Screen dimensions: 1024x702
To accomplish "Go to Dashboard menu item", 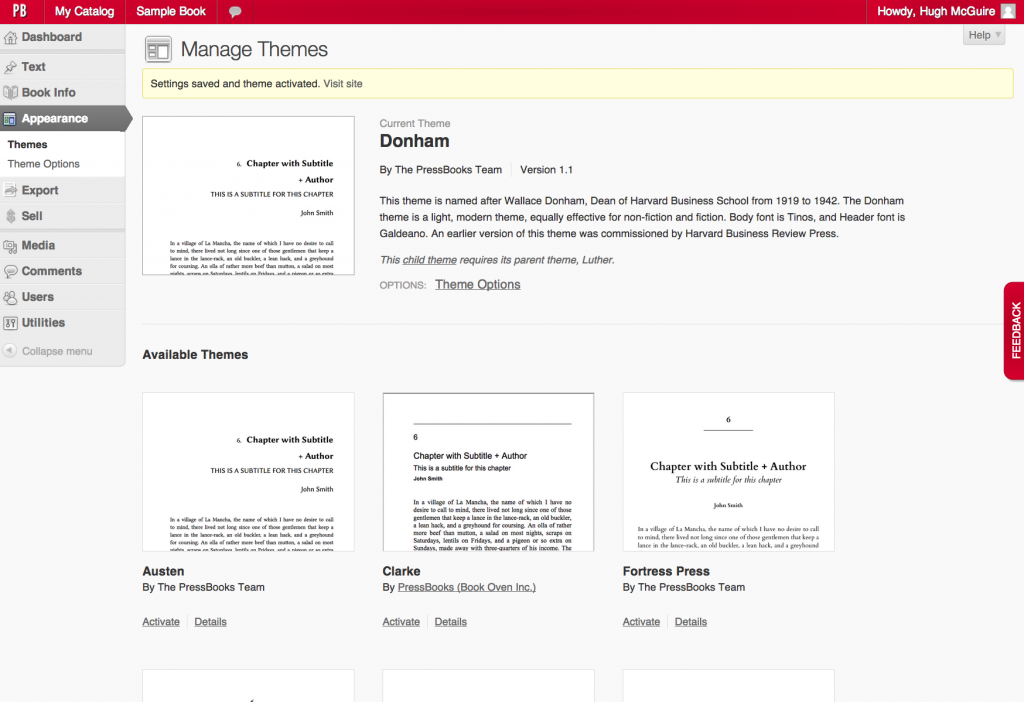I will 52,37.
